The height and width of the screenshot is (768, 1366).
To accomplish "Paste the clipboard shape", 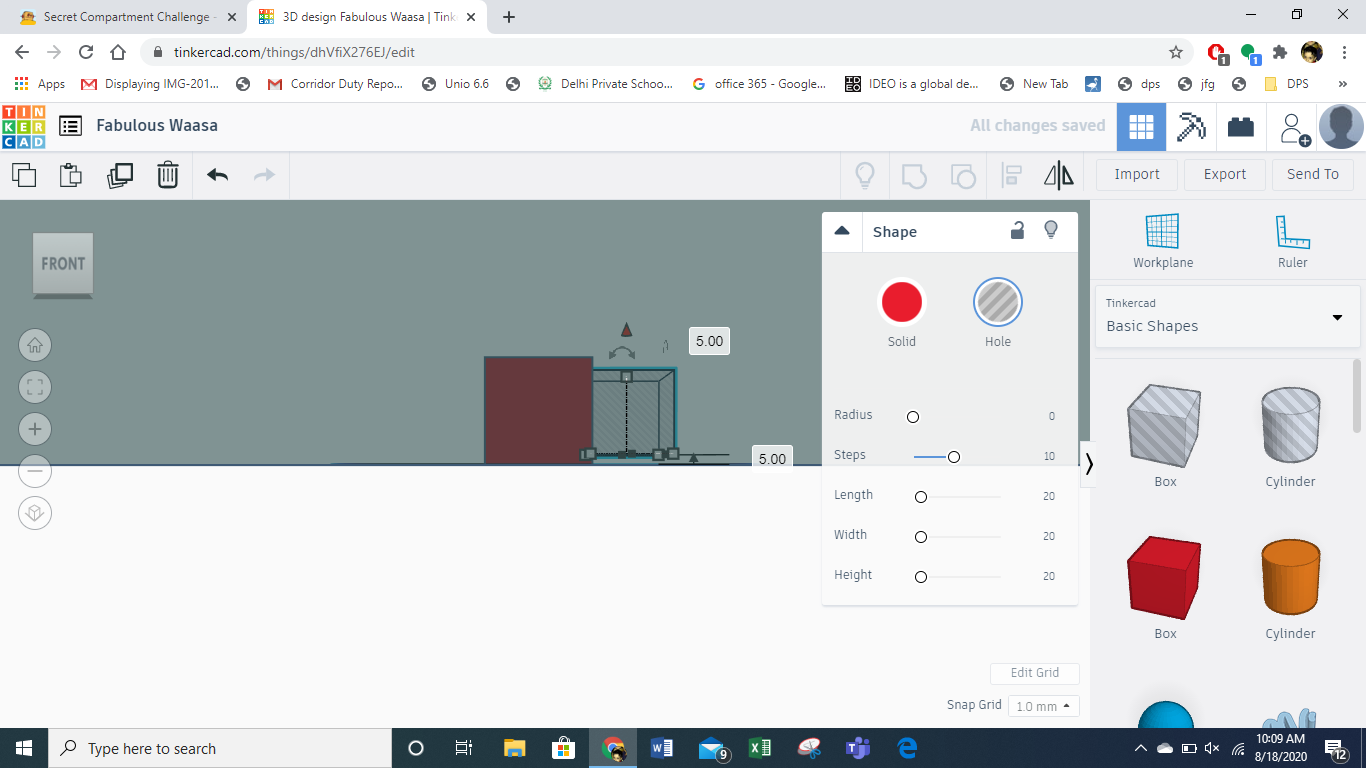I will (x=70, y=175).
